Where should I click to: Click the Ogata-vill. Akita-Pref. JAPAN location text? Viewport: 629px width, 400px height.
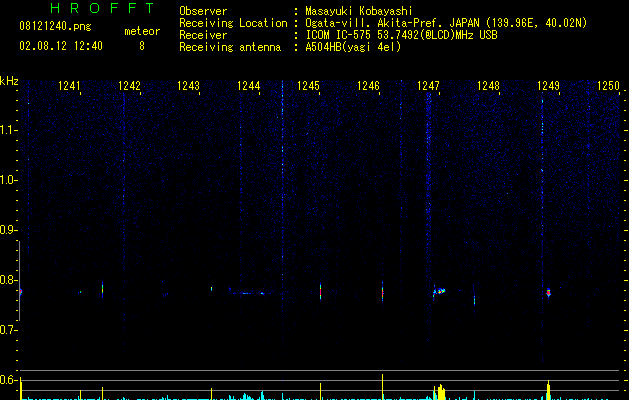(446, 23)
